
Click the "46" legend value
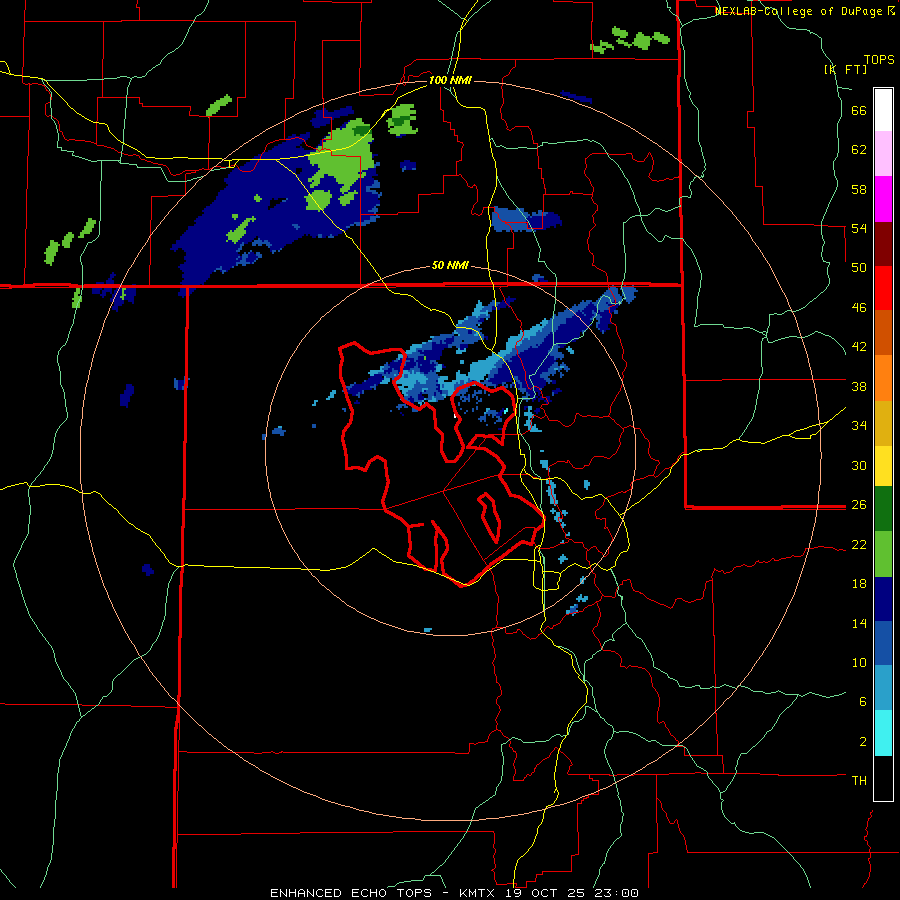[x=859, y=308]
